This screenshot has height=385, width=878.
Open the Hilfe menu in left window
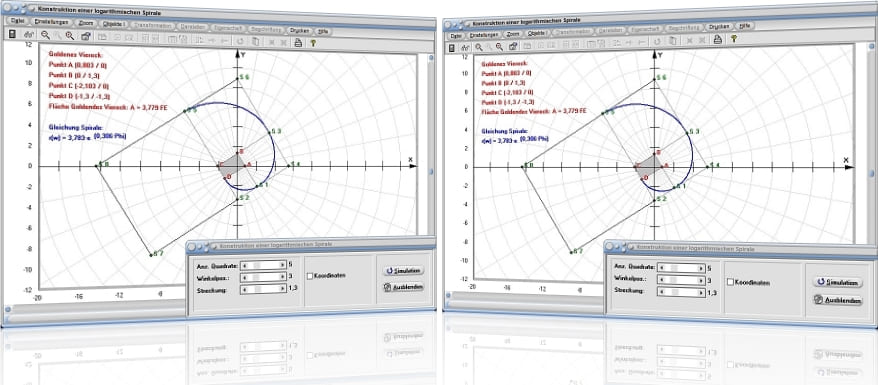pyautogui.click(x=324, y=31)
